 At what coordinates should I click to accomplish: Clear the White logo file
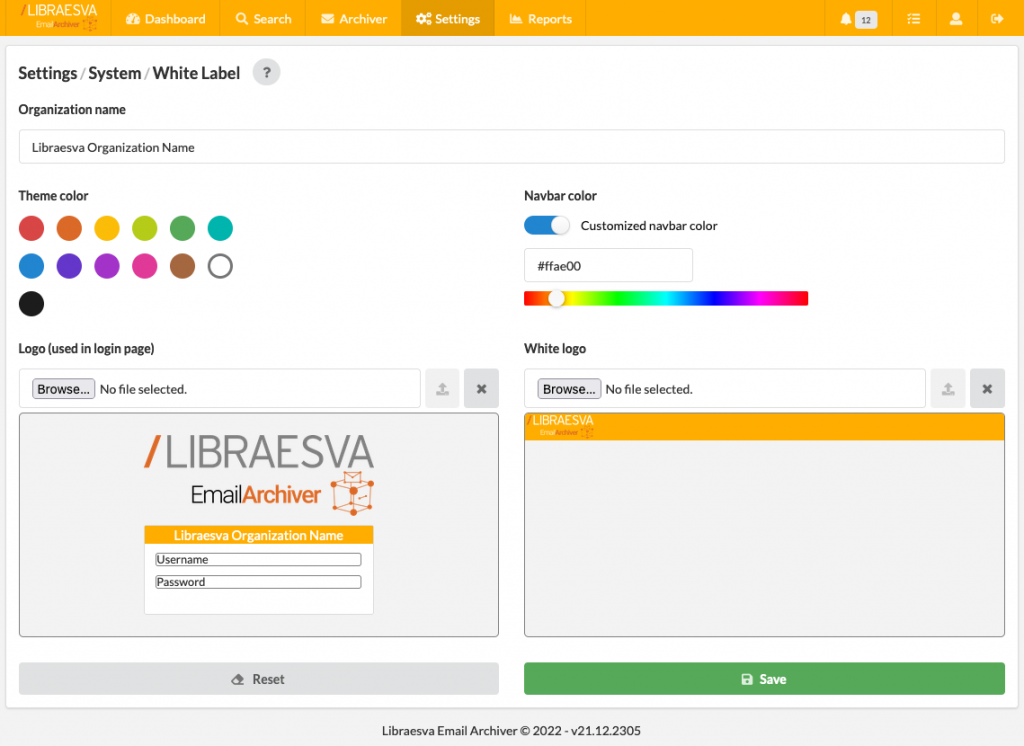coord(987,389)
